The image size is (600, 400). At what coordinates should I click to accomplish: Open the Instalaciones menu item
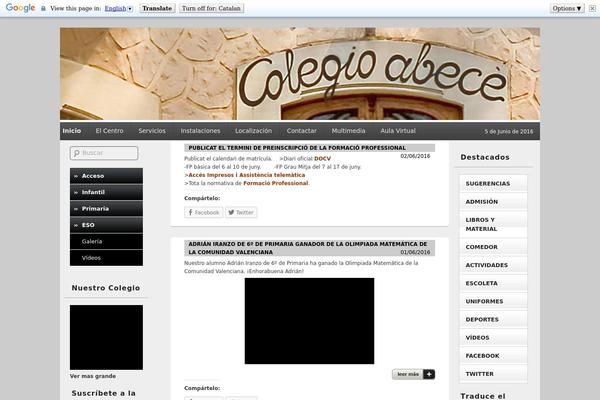[200, 131]
